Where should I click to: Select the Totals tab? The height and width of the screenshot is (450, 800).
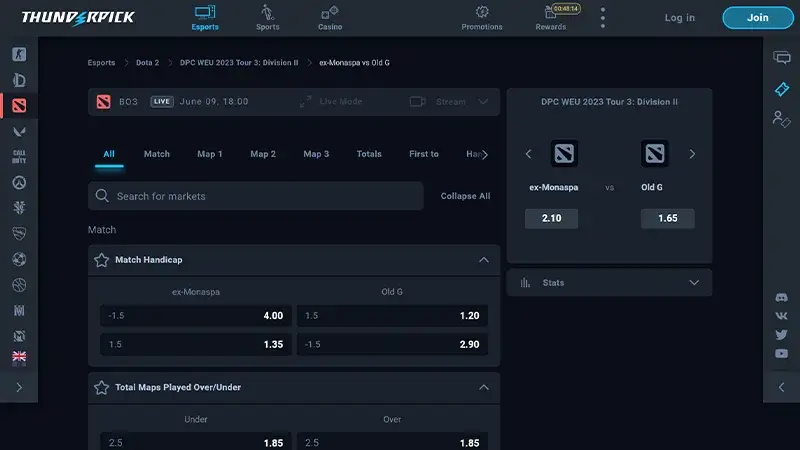369,154
